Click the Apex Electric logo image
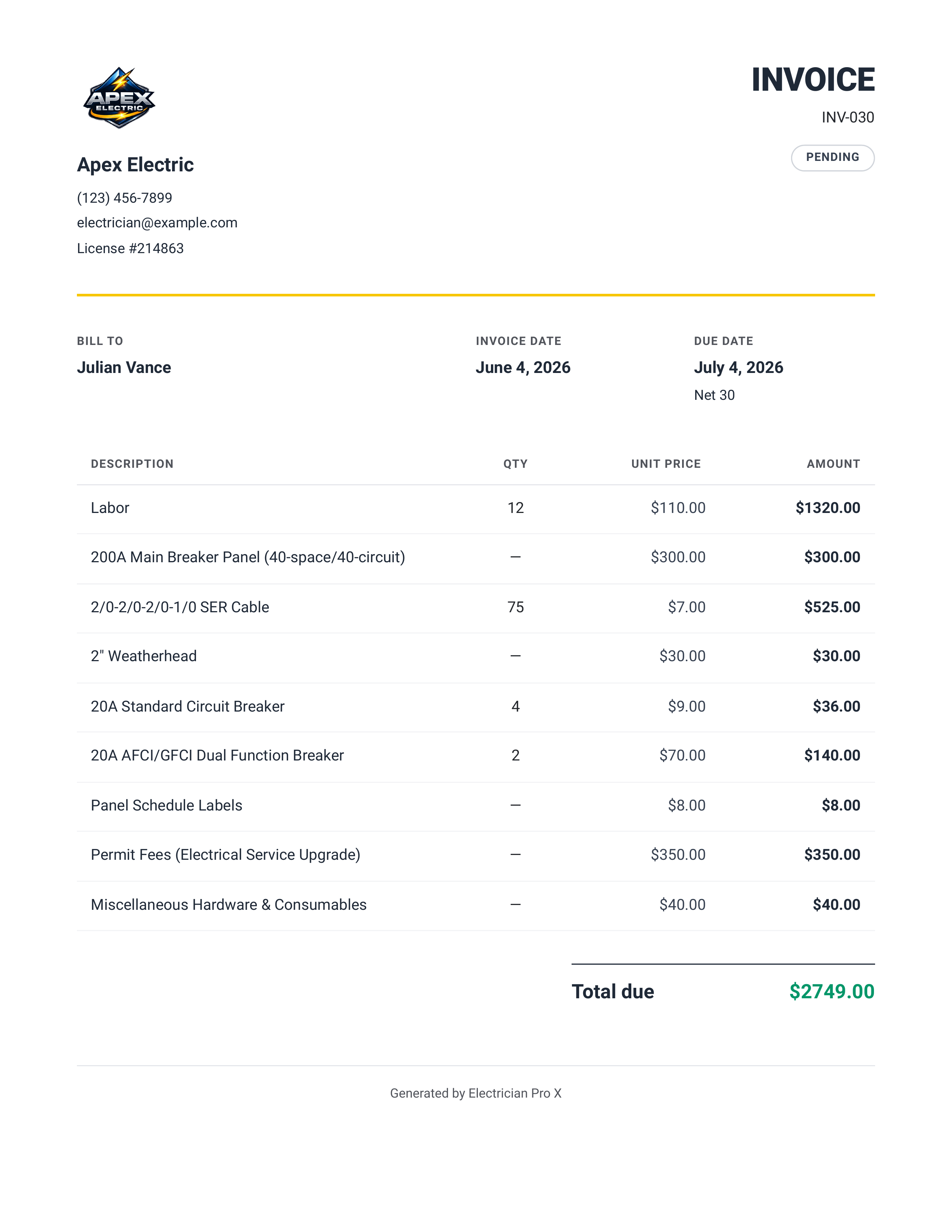 coord(119,98)
